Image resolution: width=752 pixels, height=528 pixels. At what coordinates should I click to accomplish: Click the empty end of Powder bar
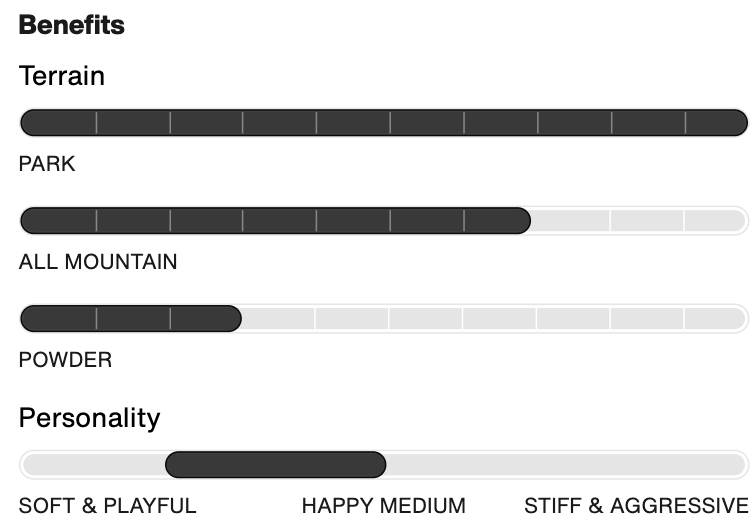(495, 318)
